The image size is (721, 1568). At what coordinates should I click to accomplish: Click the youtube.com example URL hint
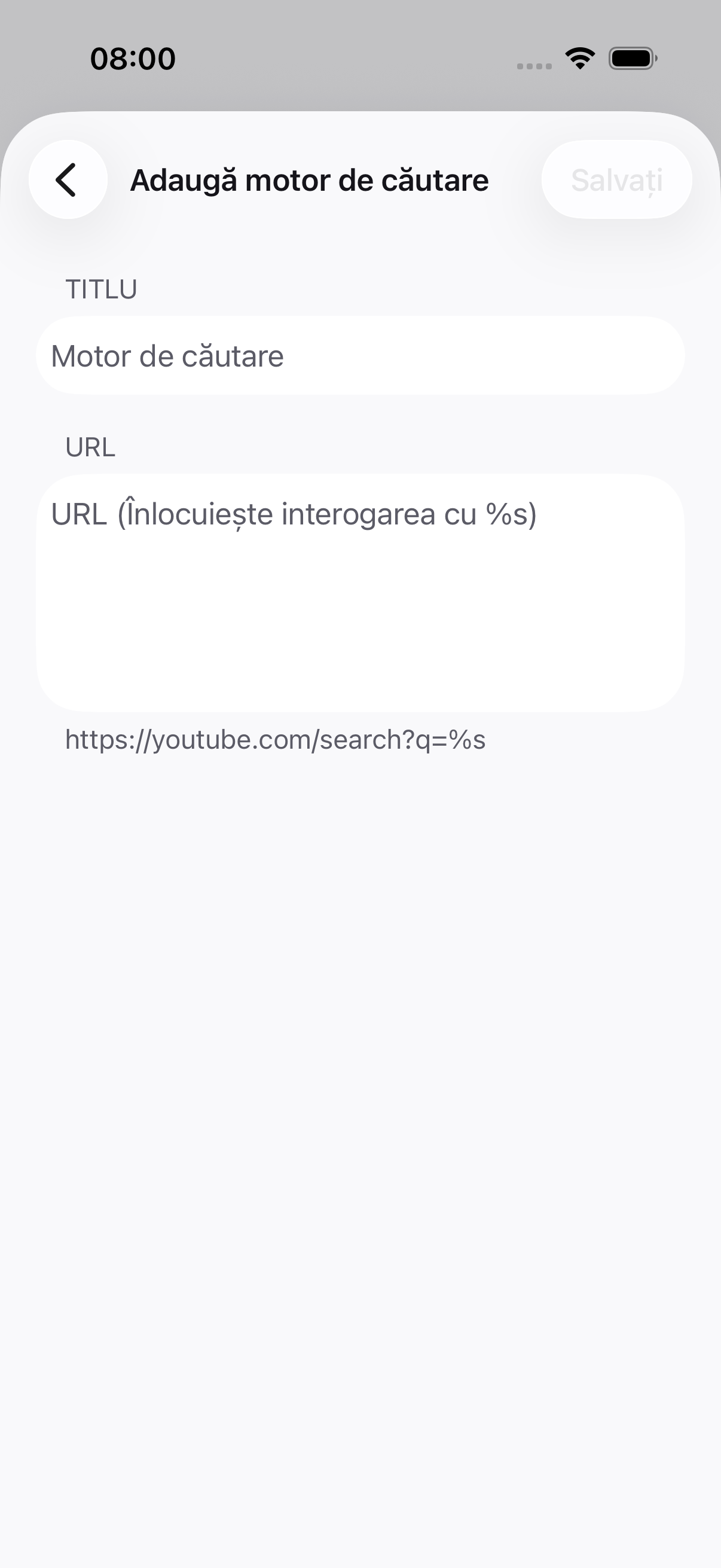275,740
